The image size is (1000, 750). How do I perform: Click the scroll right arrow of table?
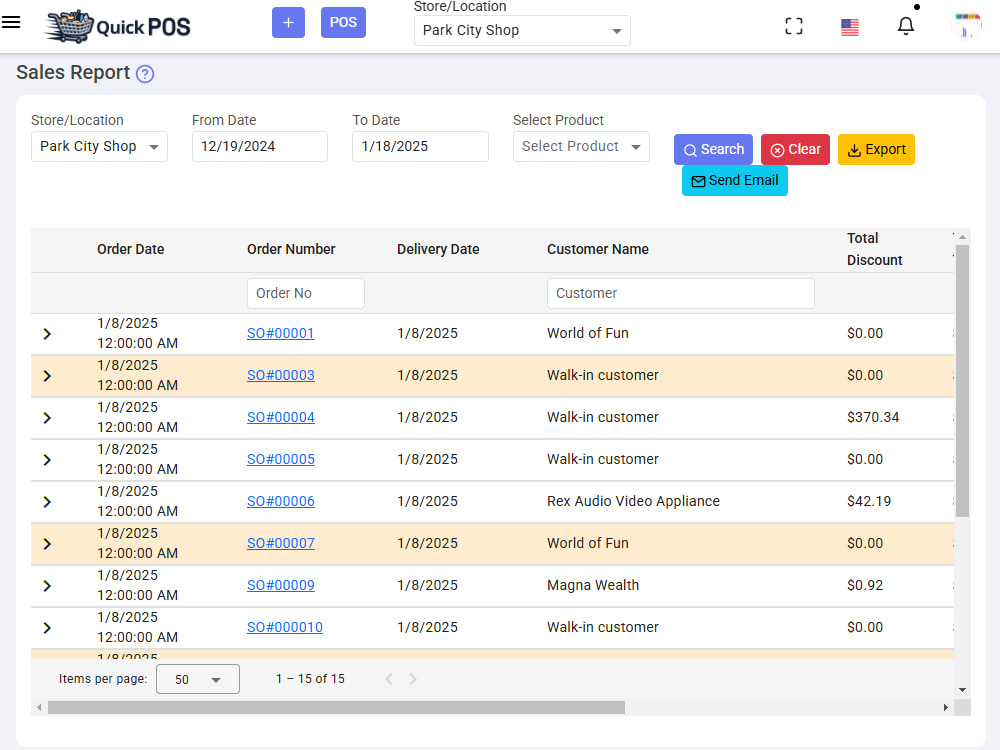[945, 708]
